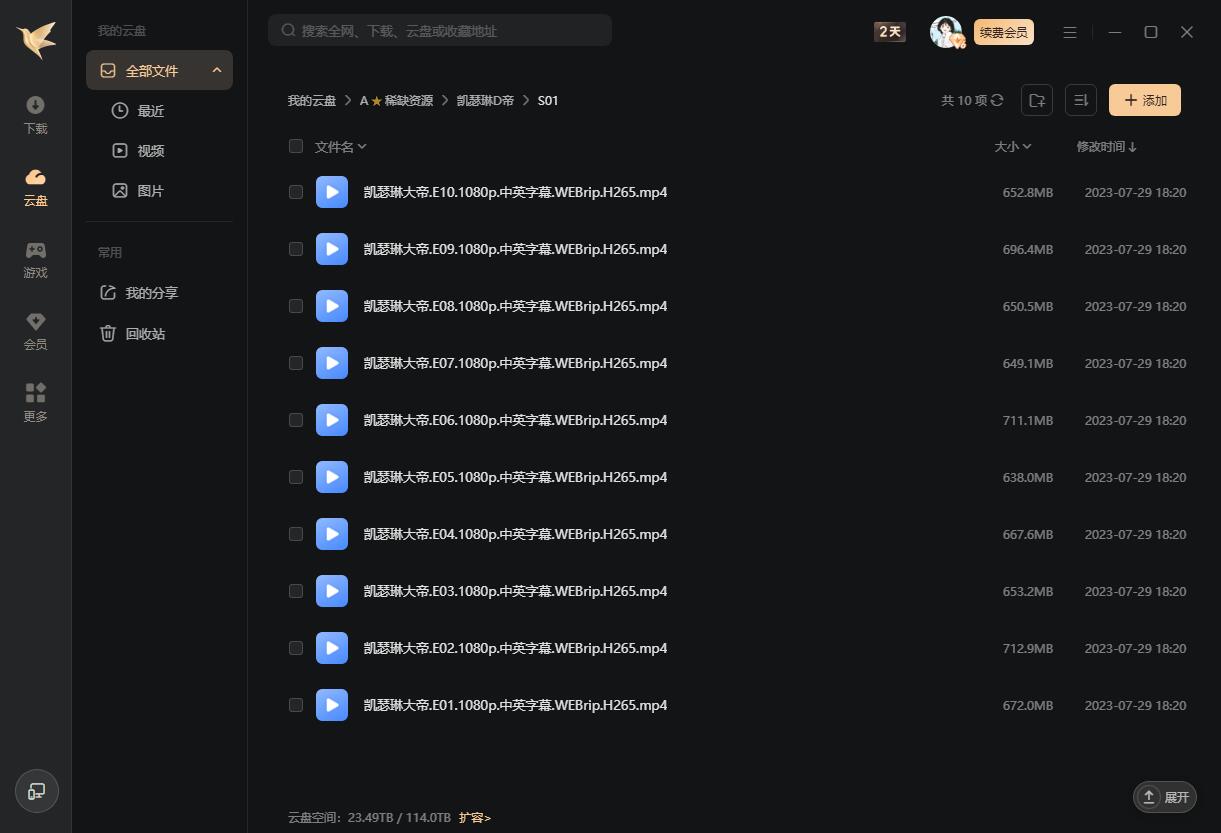Click the 添加 (Add) button
The width and height of the screenshot is (1221, 833).
coord(1145,100)
